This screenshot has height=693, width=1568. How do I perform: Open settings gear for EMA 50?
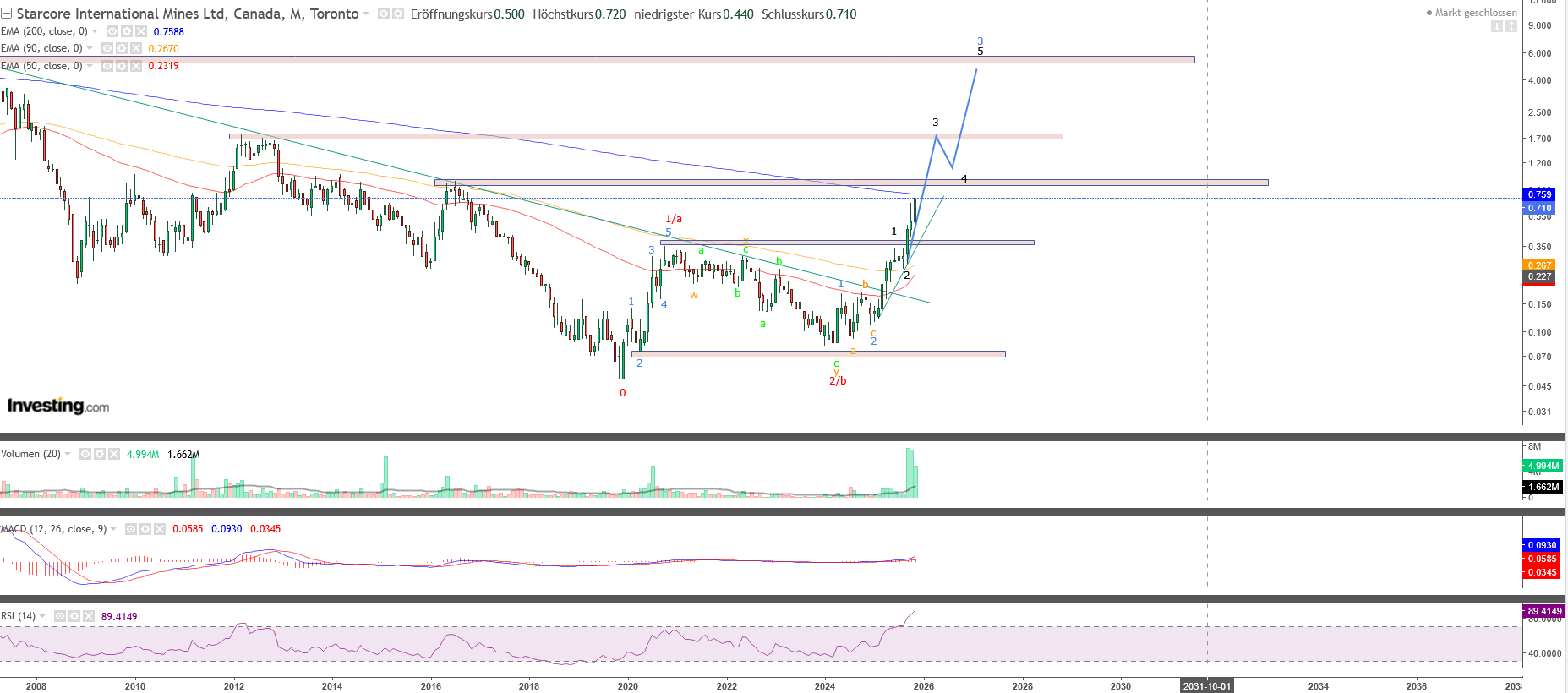(122, 66)
